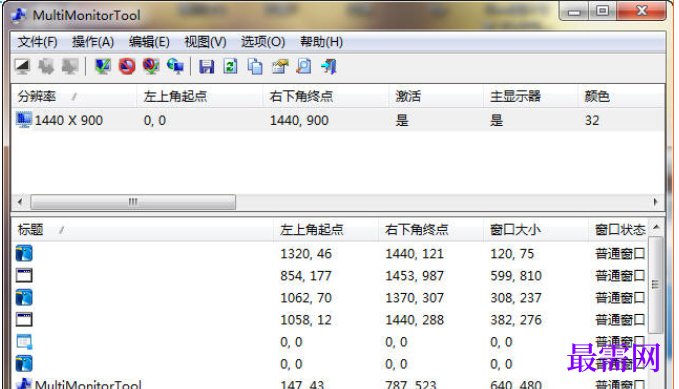Select the window icon in the 1062, 70 row
Screen dimensions: 679x389
coord(24,298)
